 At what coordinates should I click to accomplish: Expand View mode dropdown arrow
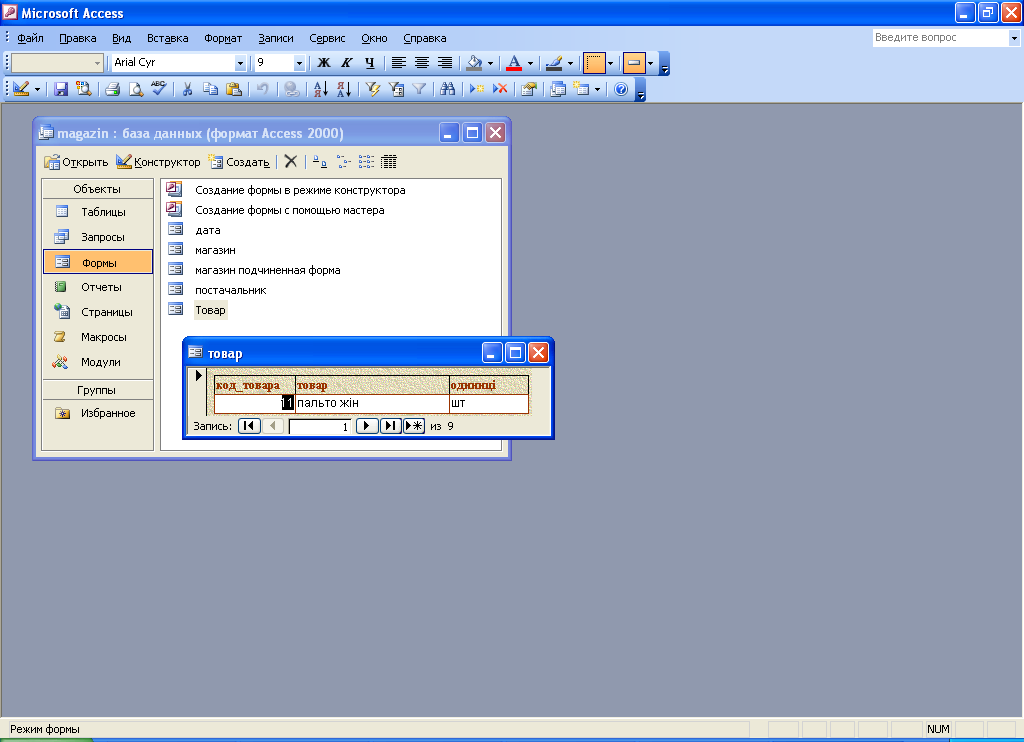37,89
